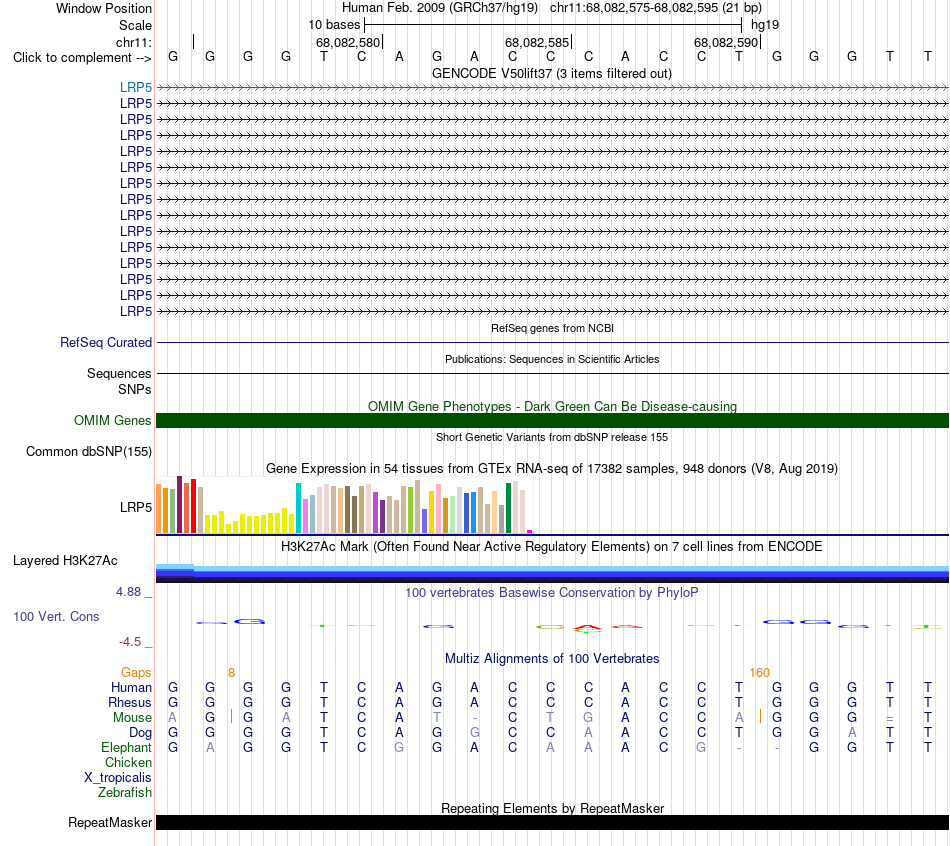Click the OMIM Gene Phenotypes track title

click(x=552, y=406)
